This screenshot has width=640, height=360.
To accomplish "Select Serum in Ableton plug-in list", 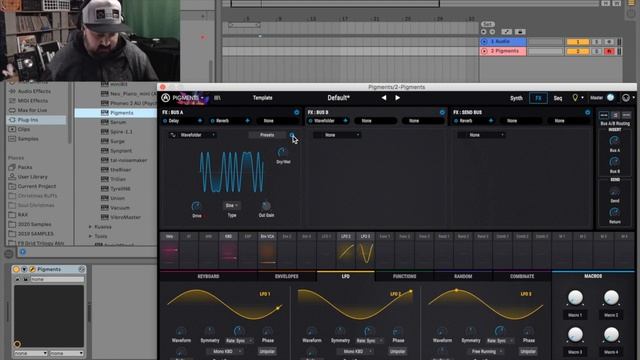I will 118,122.
